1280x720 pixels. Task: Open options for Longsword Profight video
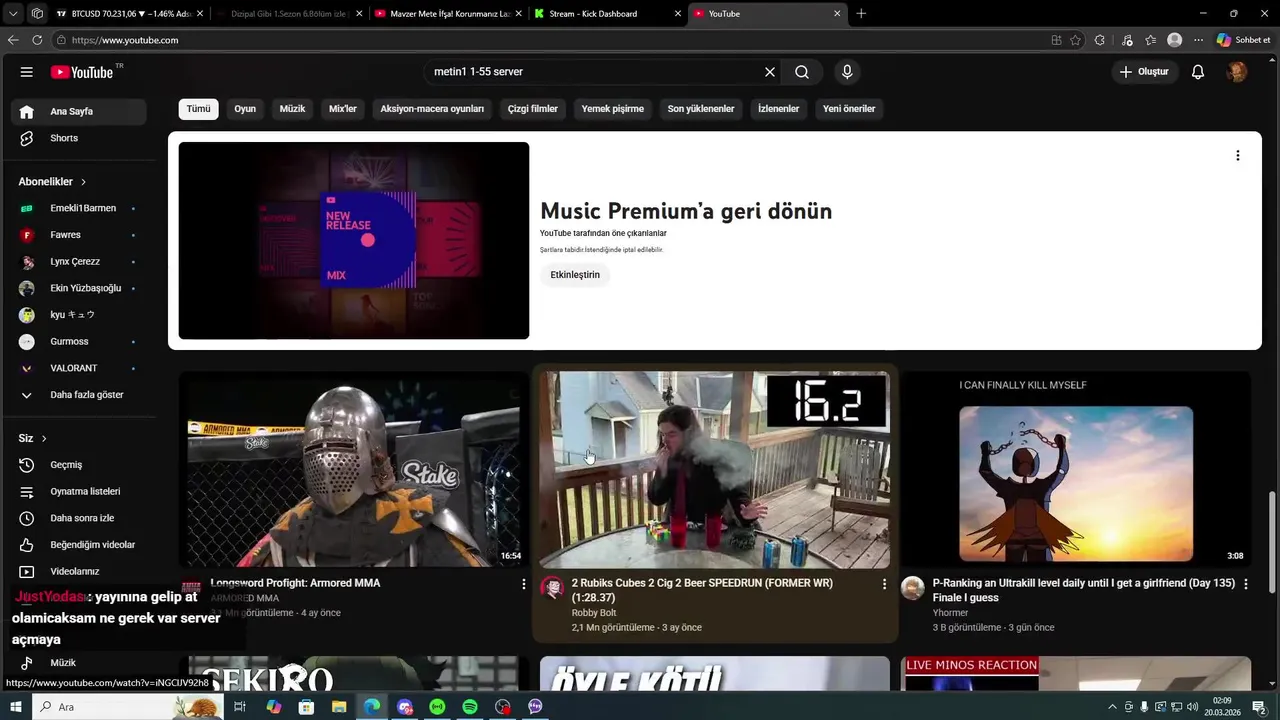point(523,583)
